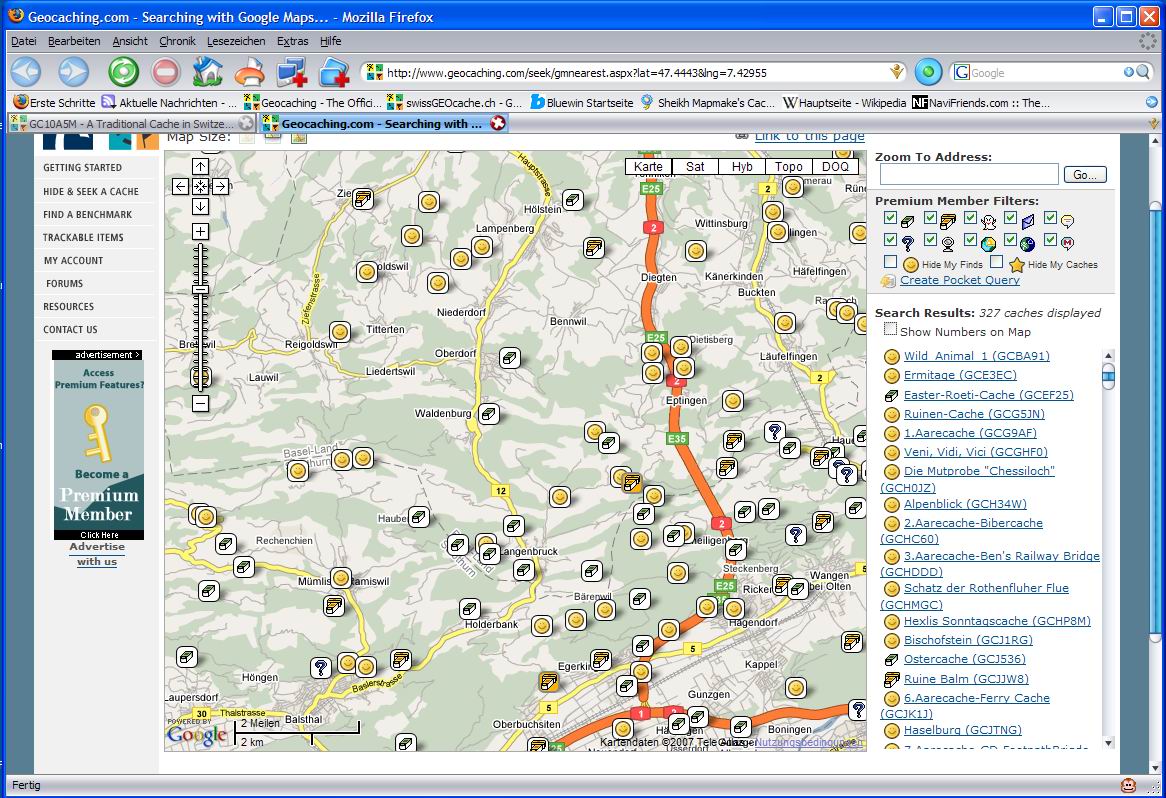1166x798 pixels.
Task: Switch map to Topo view
Action: pos(788,167)
